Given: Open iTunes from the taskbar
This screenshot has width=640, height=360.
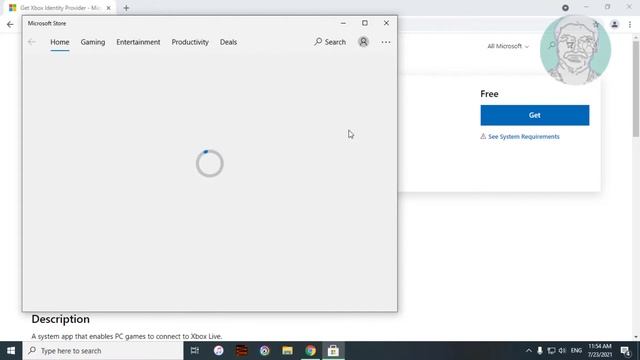Looking at the screenshot, I should (218, 351).
